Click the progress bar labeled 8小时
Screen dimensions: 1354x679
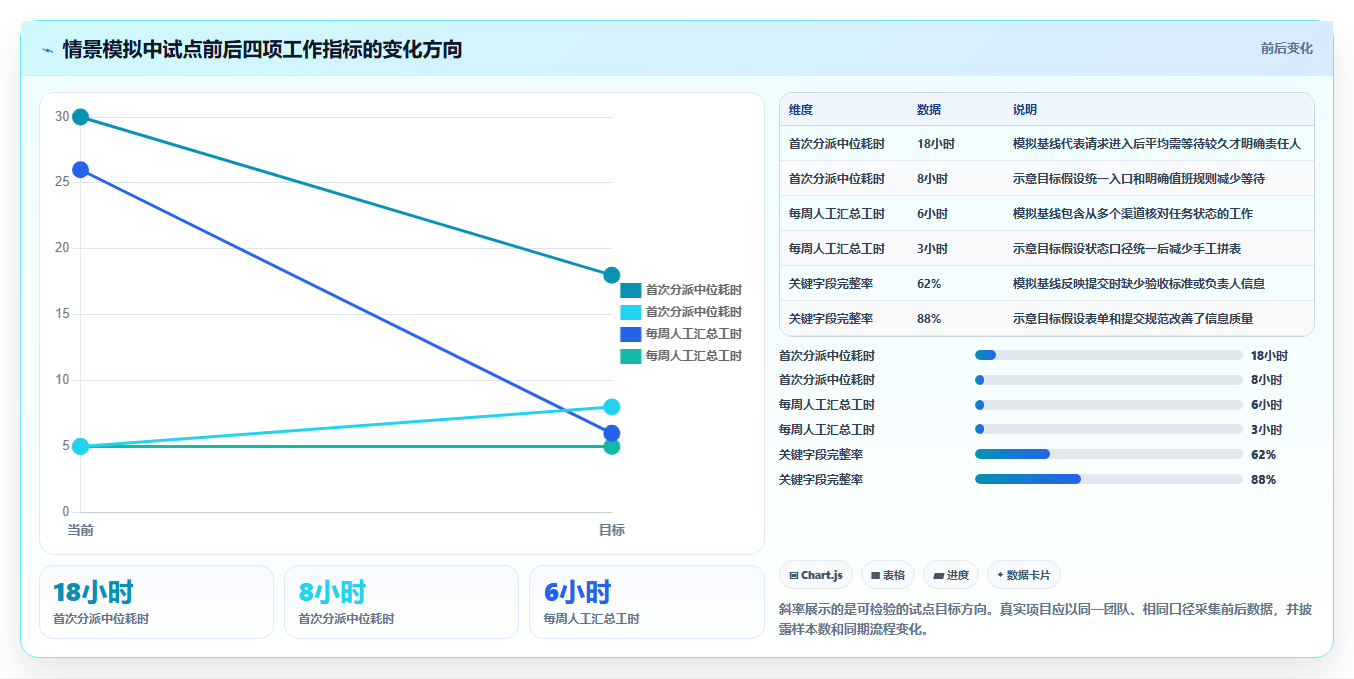coord(1109,380)
